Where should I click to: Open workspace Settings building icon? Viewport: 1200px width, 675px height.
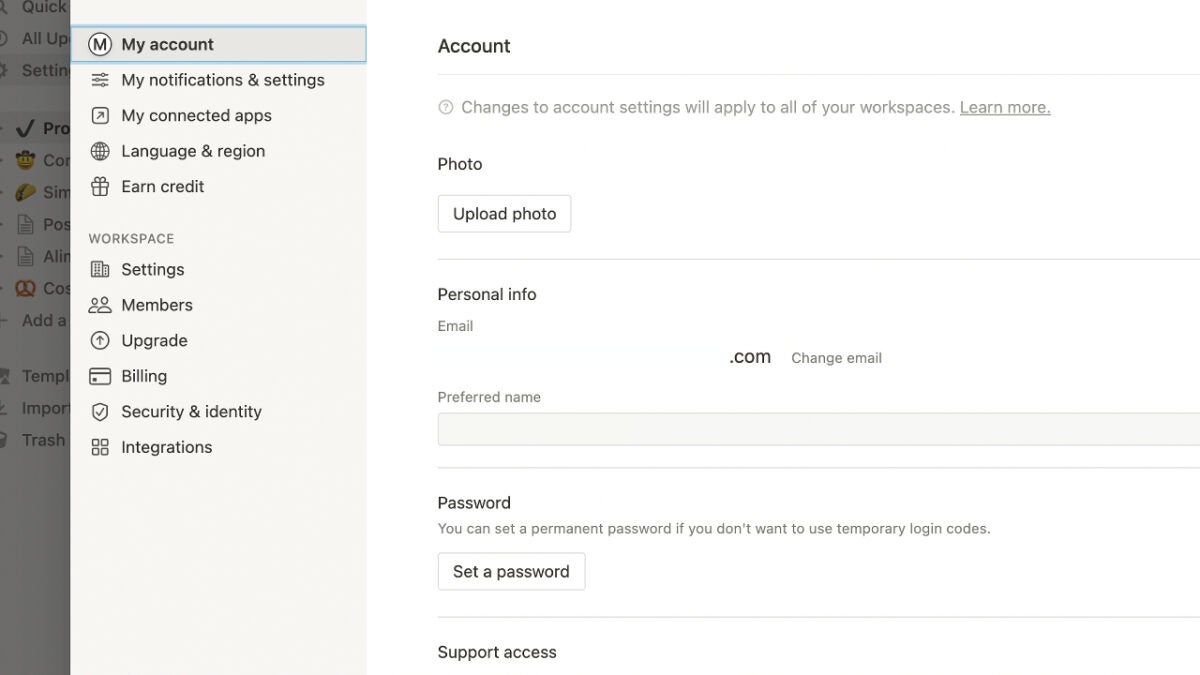(100, 270)
